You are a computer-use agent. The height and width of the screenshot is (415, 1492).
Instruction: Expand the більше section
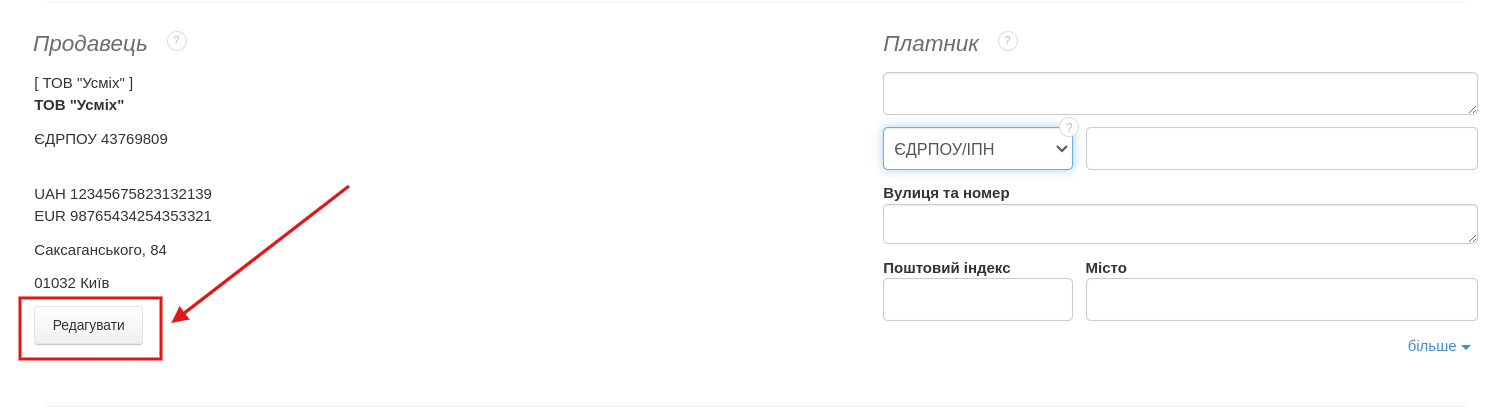tap(1438, 346)
